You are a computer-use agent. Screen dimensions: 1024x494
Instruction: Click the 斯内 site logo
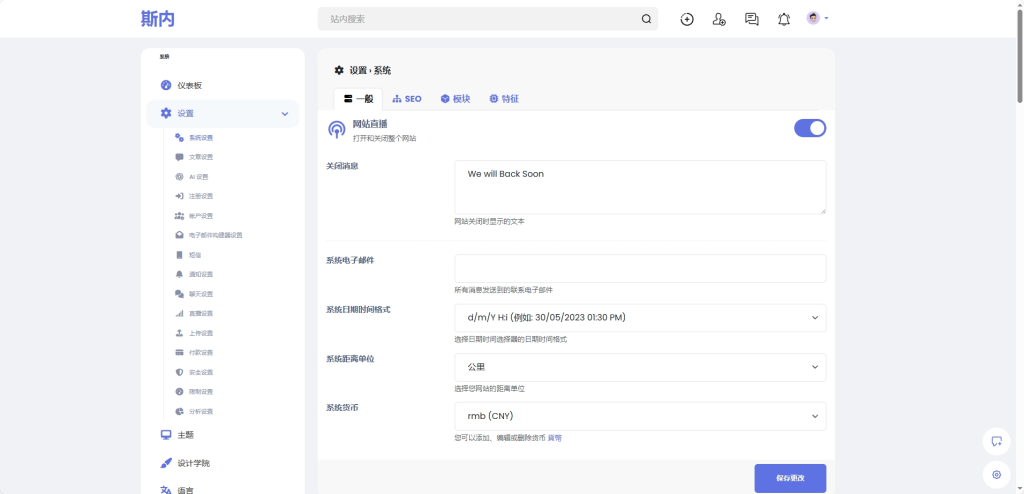(157, 18)
